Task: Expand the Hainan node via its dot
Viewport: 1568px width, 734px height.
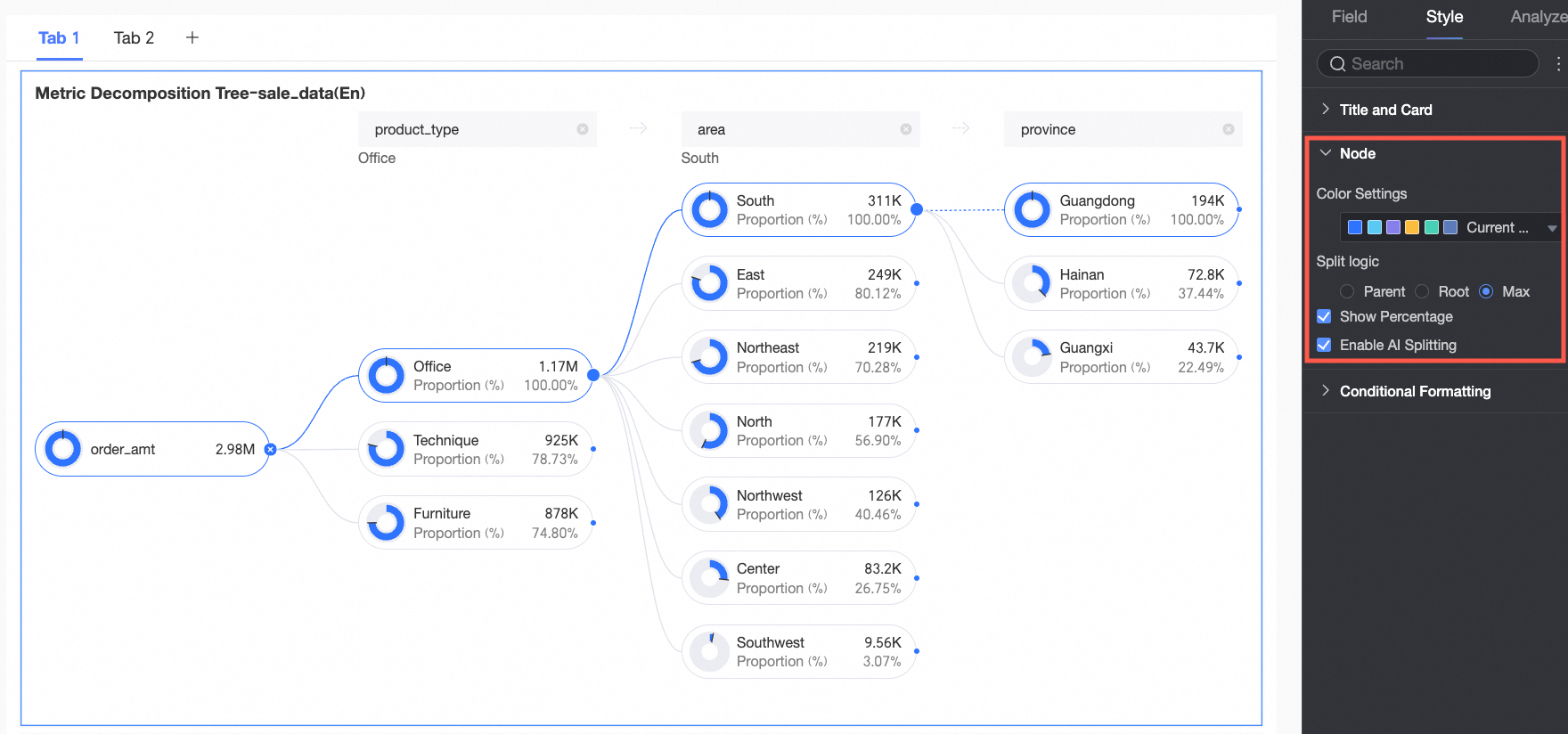Action: point(1239,283)
